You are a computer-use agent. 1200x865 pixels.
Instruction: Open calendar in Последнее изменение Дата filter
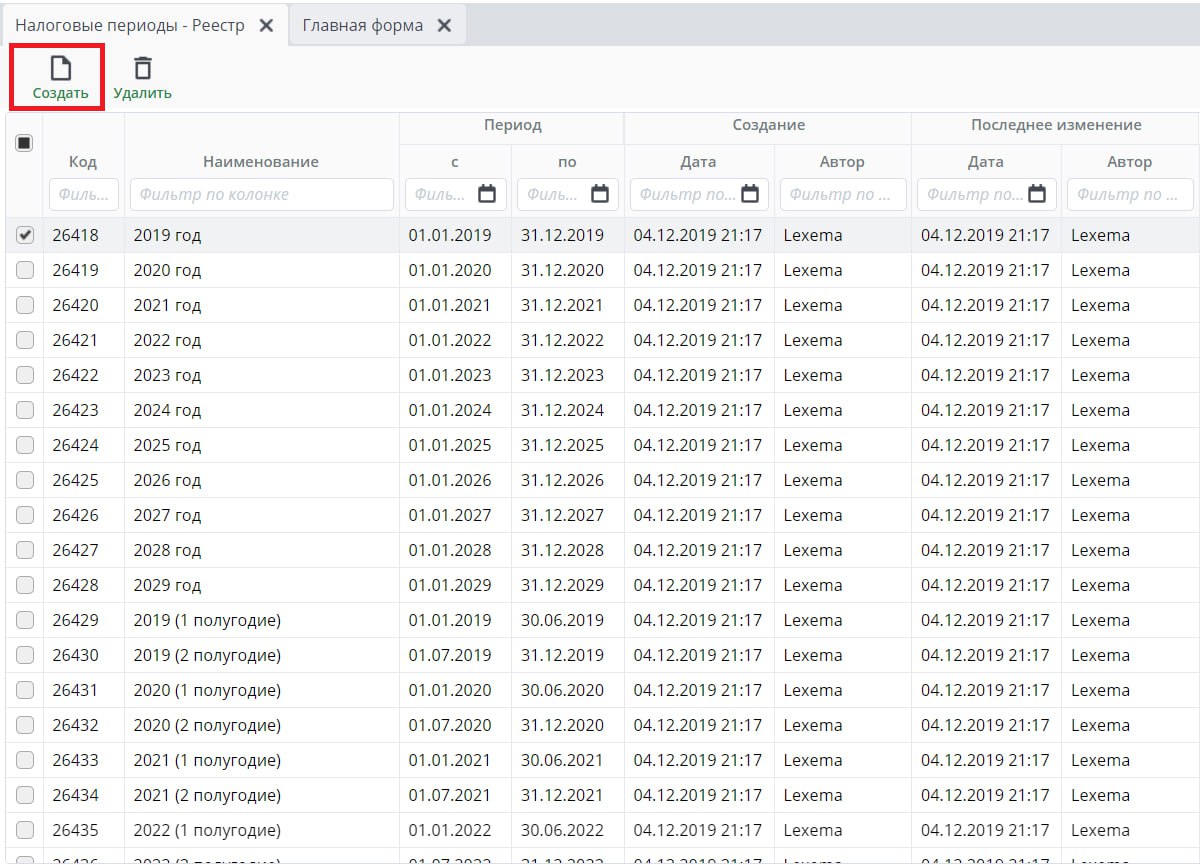pyautogui.click(x=1037, y=194)
